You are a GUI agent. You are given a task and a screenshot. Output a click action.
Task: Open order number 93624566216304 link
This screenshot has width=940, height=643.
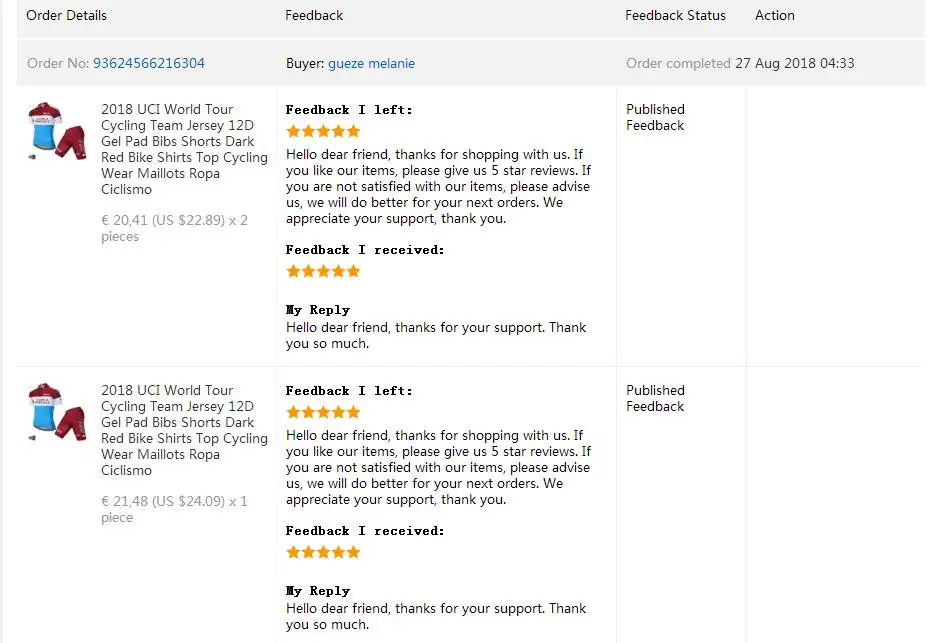point(149,63)
